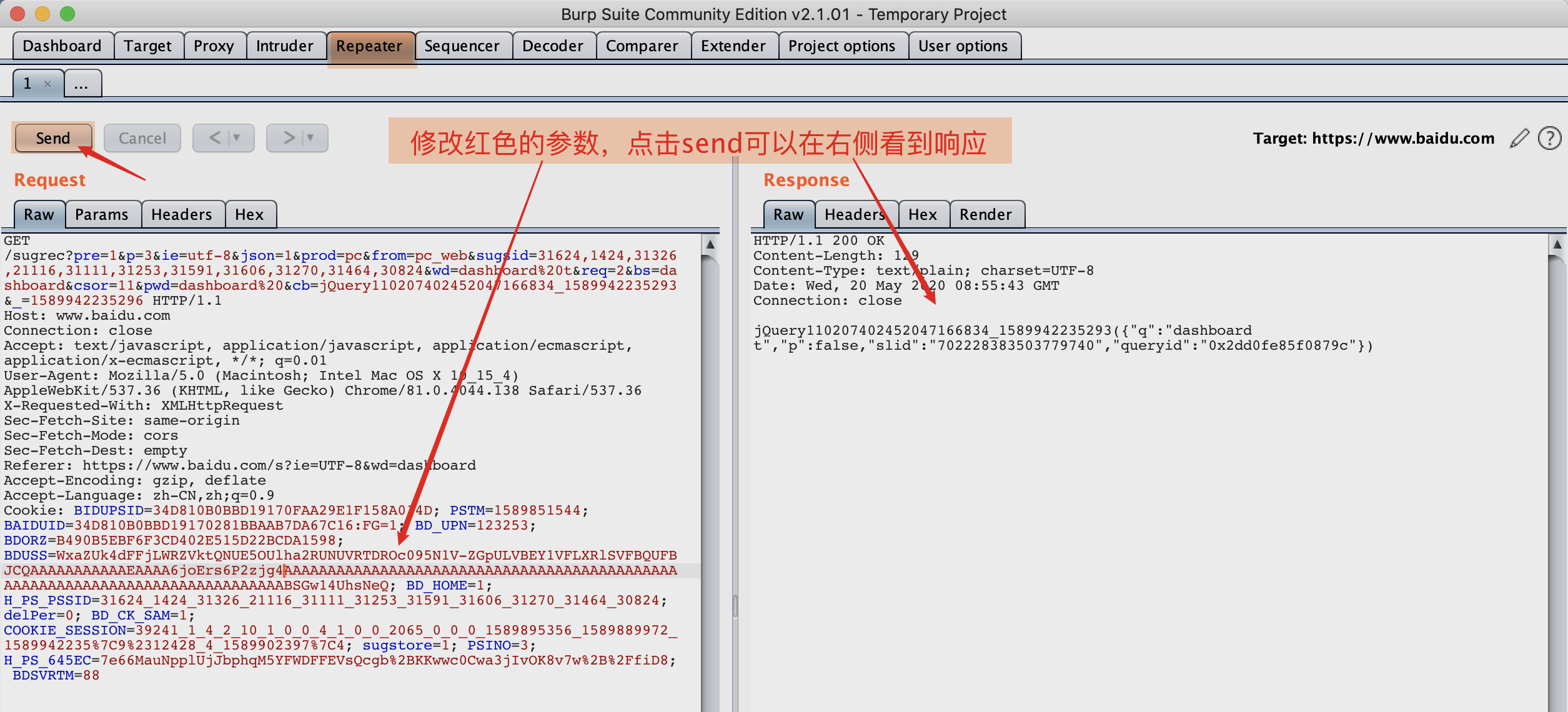Viewport: 1568px width, 712px height.
Task: Click the 'Sec-Fetch-Dest: empty' line
Action: 96,450
